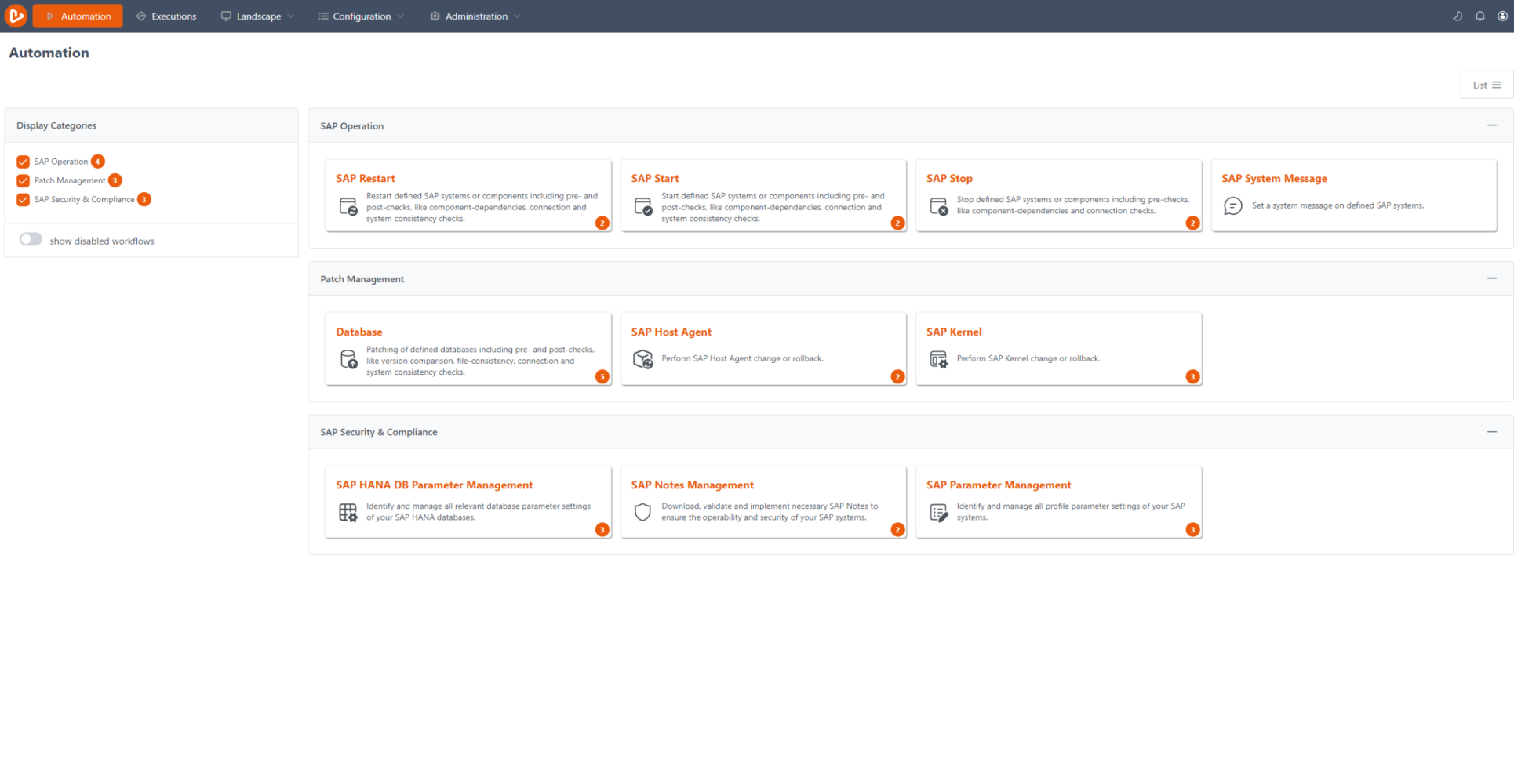Click count badge on SAP Host Agent card

tap(897, 377)
